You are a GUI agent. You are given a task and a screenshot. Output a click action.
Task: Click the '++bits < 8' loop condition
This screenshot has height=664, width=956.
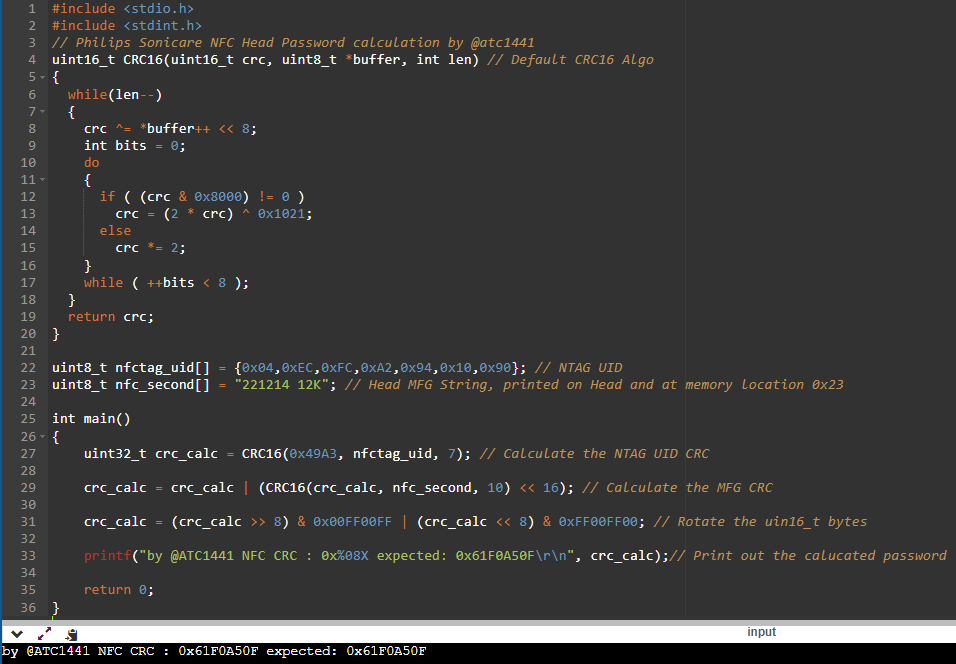coord(187,282)
